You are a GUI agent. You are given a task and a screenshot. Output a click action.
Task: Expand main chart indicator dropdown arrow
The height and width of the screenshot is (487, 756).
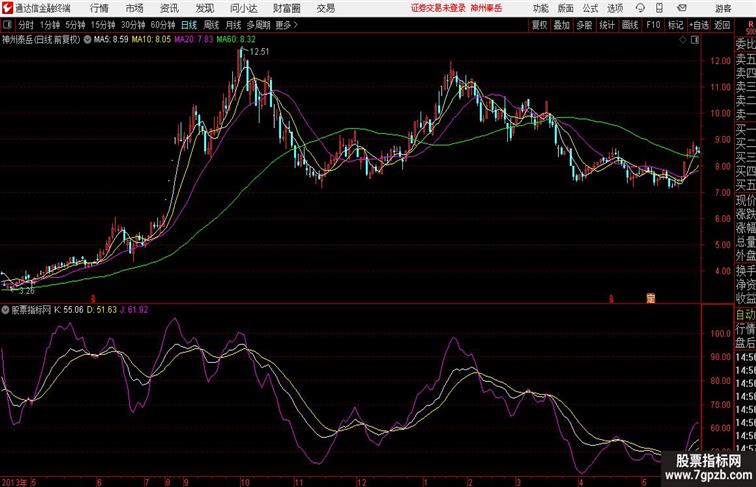(x=87, y=40)
